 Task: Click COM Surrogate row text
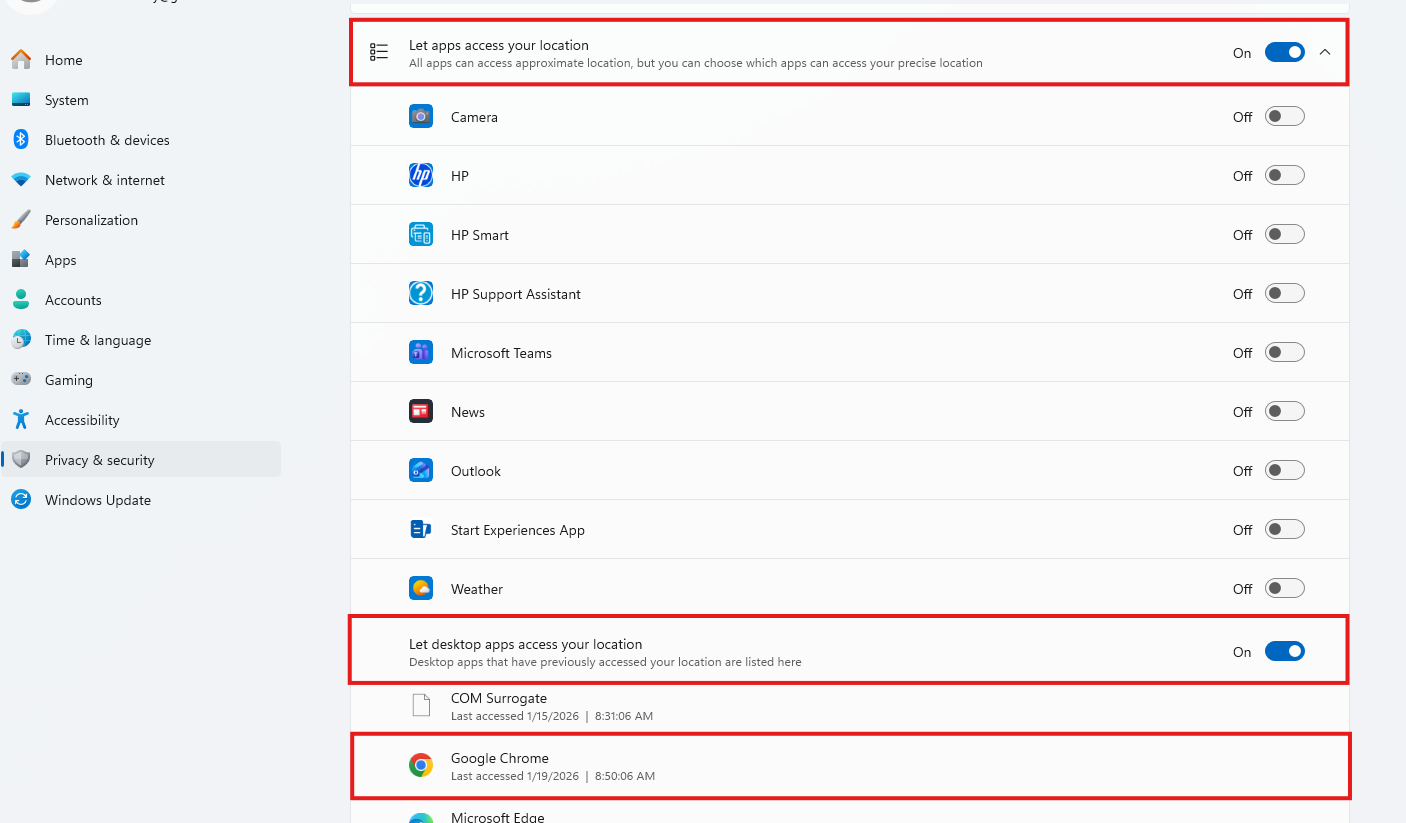(x=499, y=698)
